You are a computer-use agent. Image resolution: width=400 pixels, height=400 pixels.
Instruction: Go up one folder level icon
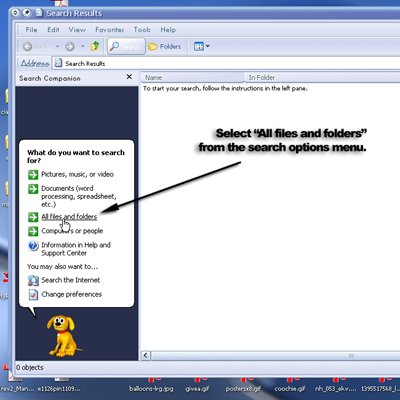95,46
